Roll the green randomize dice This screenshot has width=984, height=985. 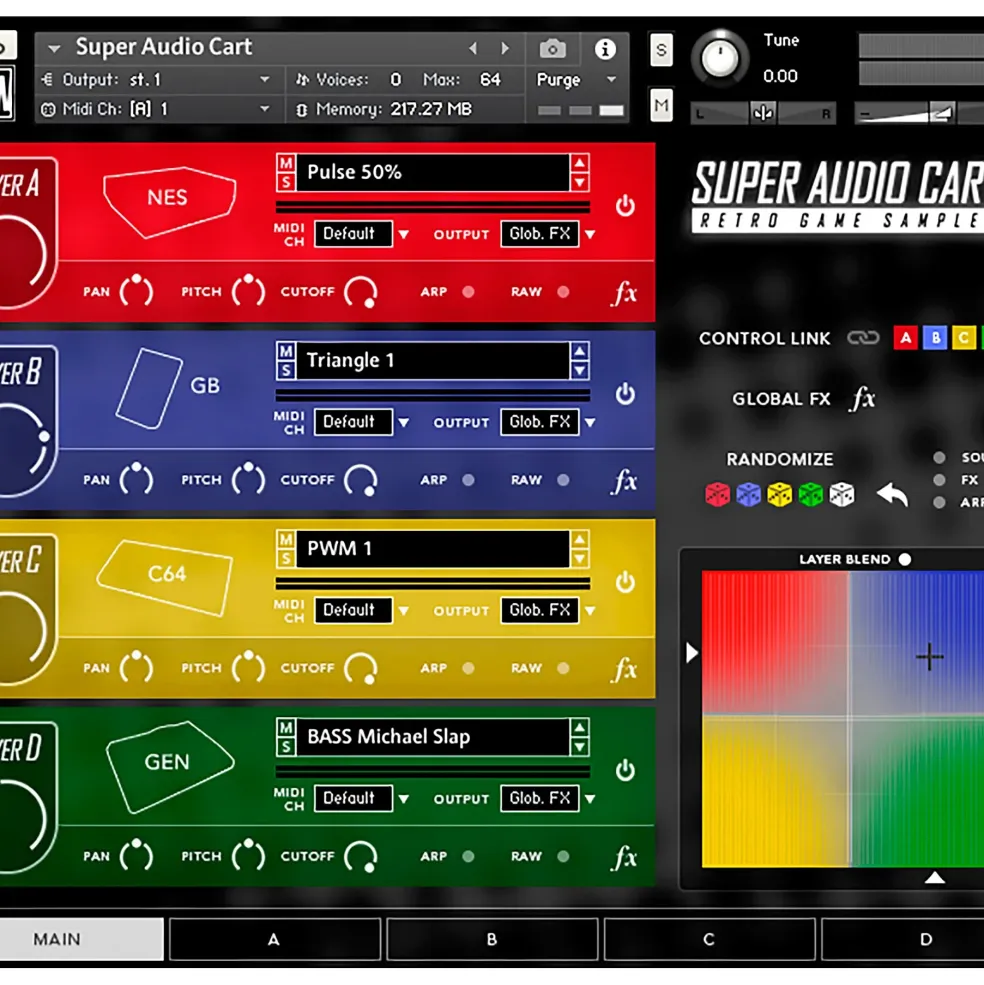pyautogui.click(x=811, y=495)
